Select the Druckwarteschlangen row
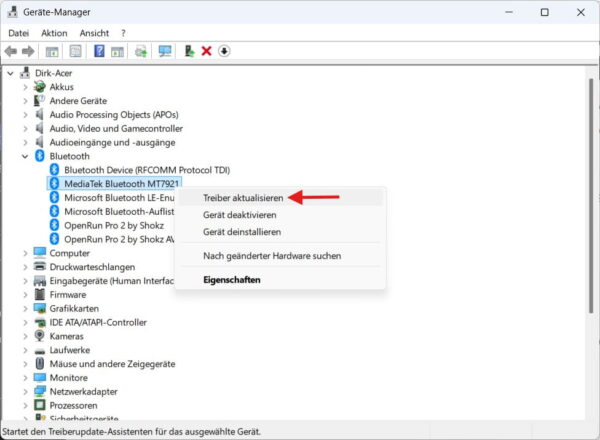 pyautogui.click(x=92, y=267)
